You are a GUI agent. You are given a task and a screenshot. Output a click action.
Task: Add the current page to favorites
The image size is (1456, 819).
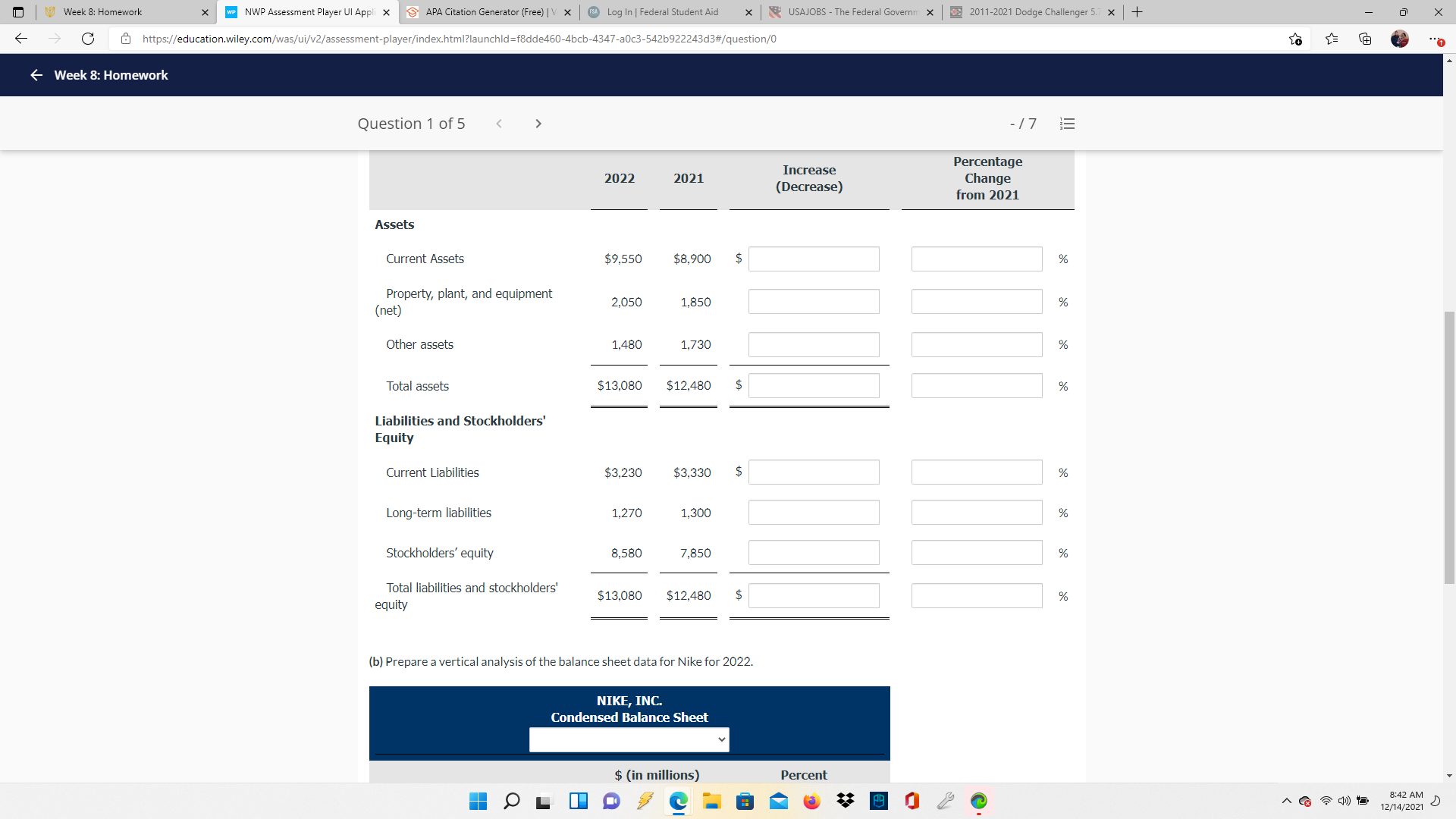pyautogui.click(x=1296, y=39)
